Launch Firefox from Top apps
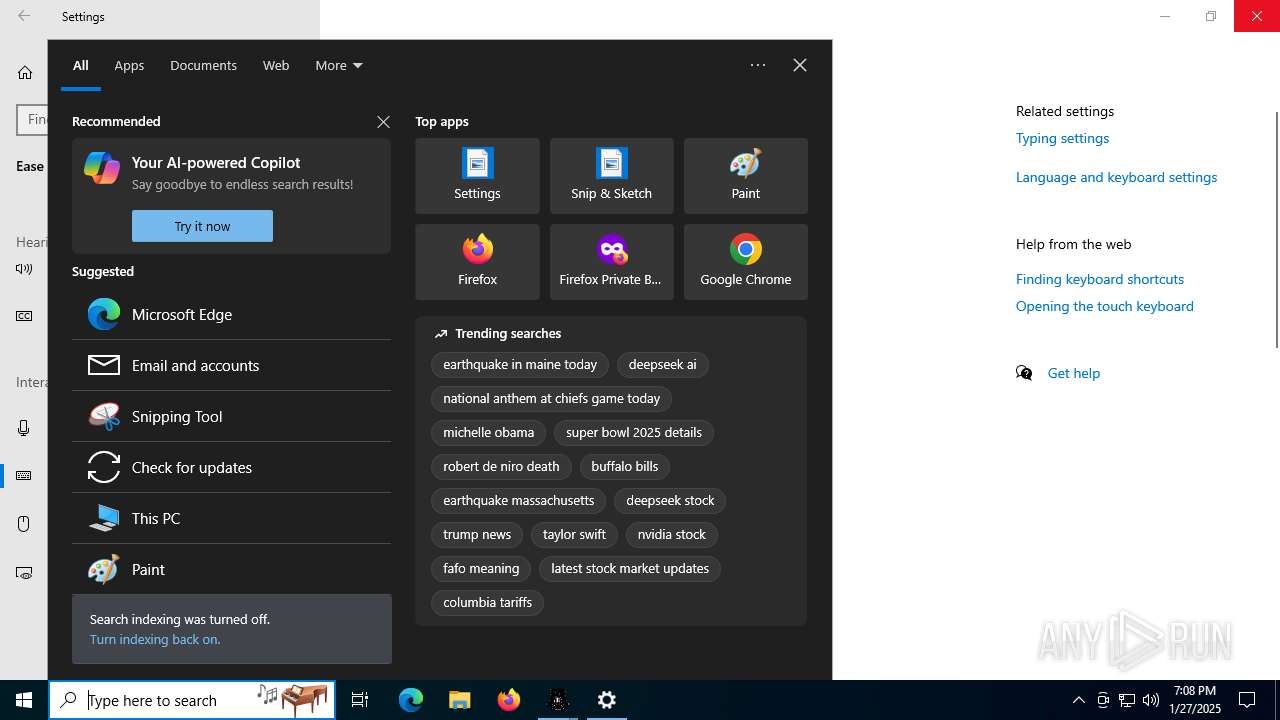 coord(477,262)
